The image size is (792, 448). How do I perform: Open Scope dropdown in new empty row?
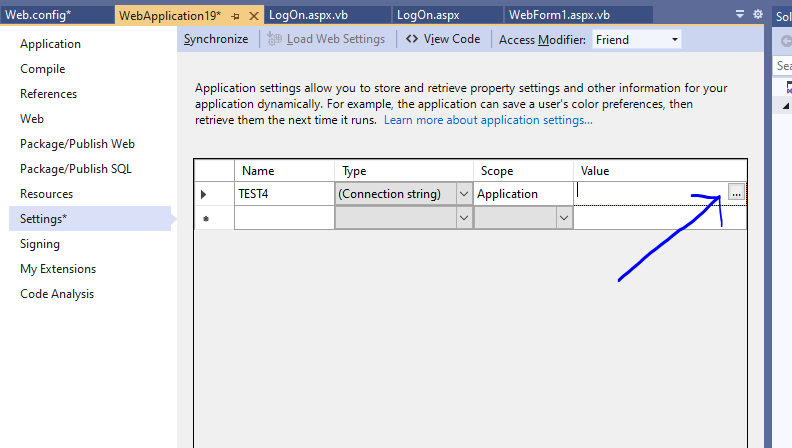tap(564, 218)
